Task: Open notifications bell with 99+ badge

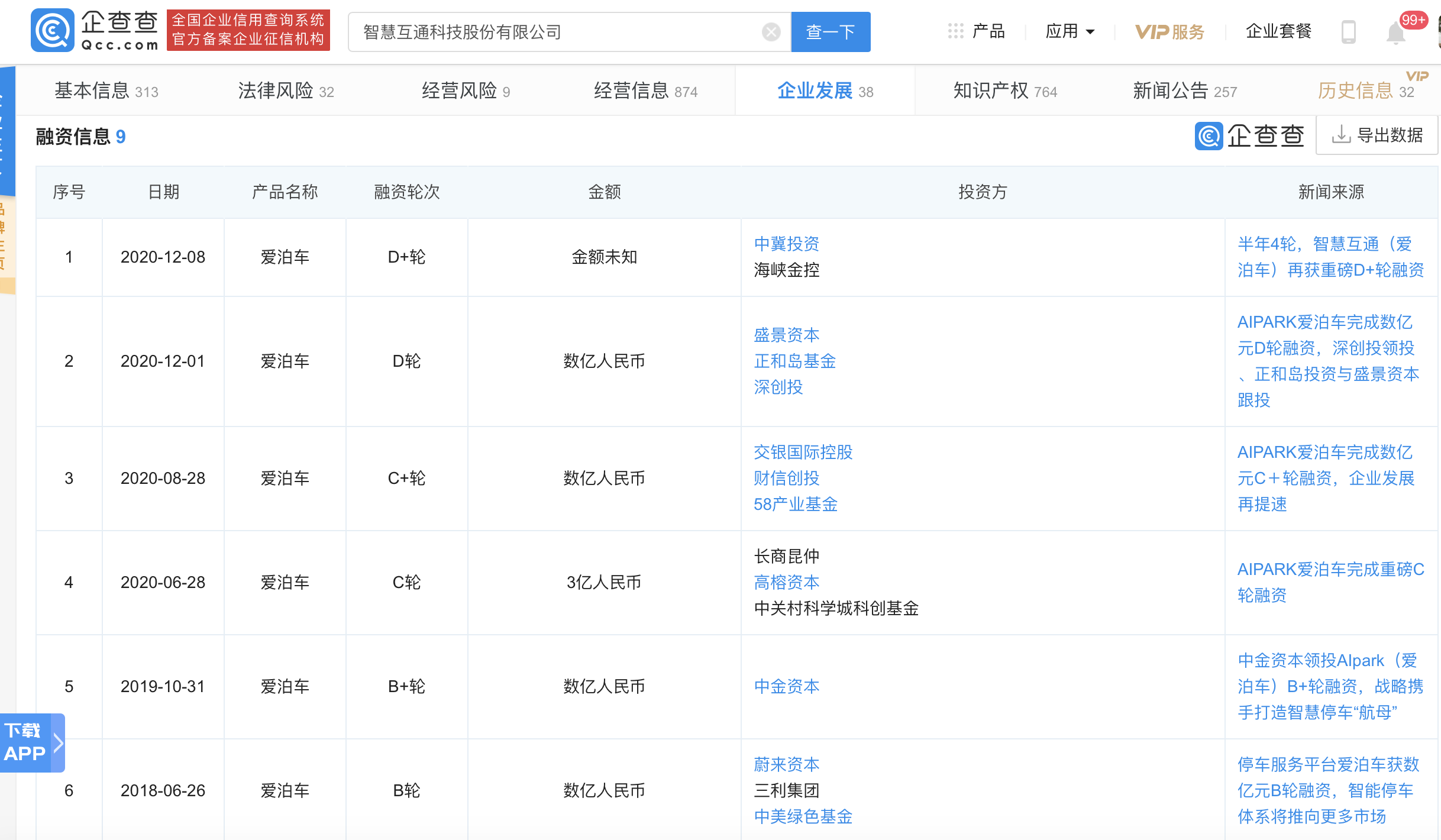Action: coord(1396,32)
